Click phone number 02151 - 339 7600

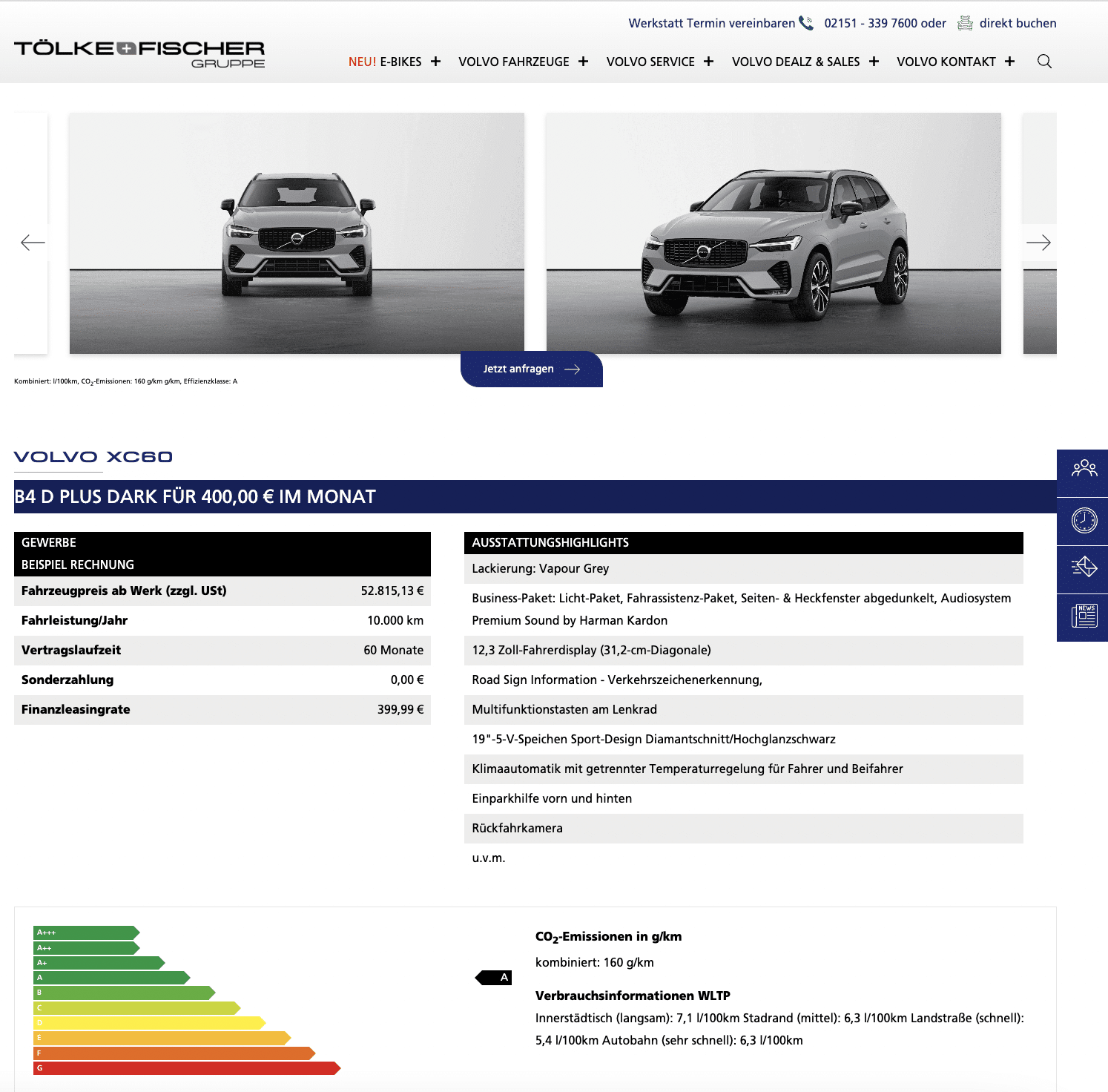[x=871, y=23]
